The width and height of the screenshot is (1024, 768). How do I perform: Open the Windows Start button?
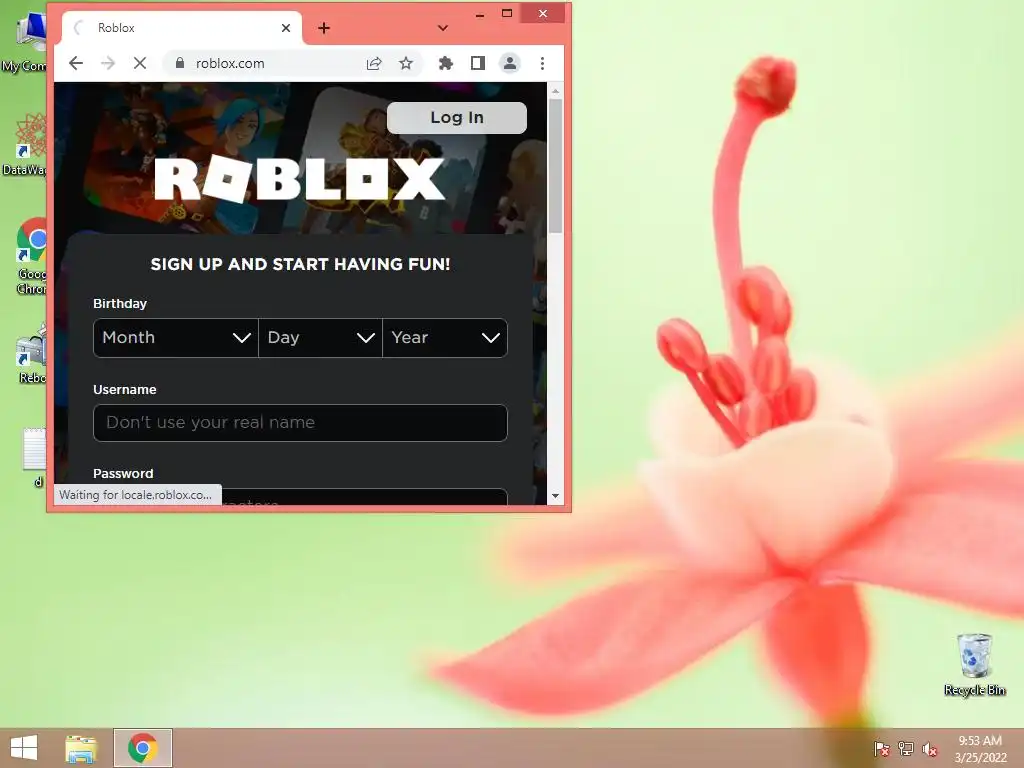[x=24, y=748]
